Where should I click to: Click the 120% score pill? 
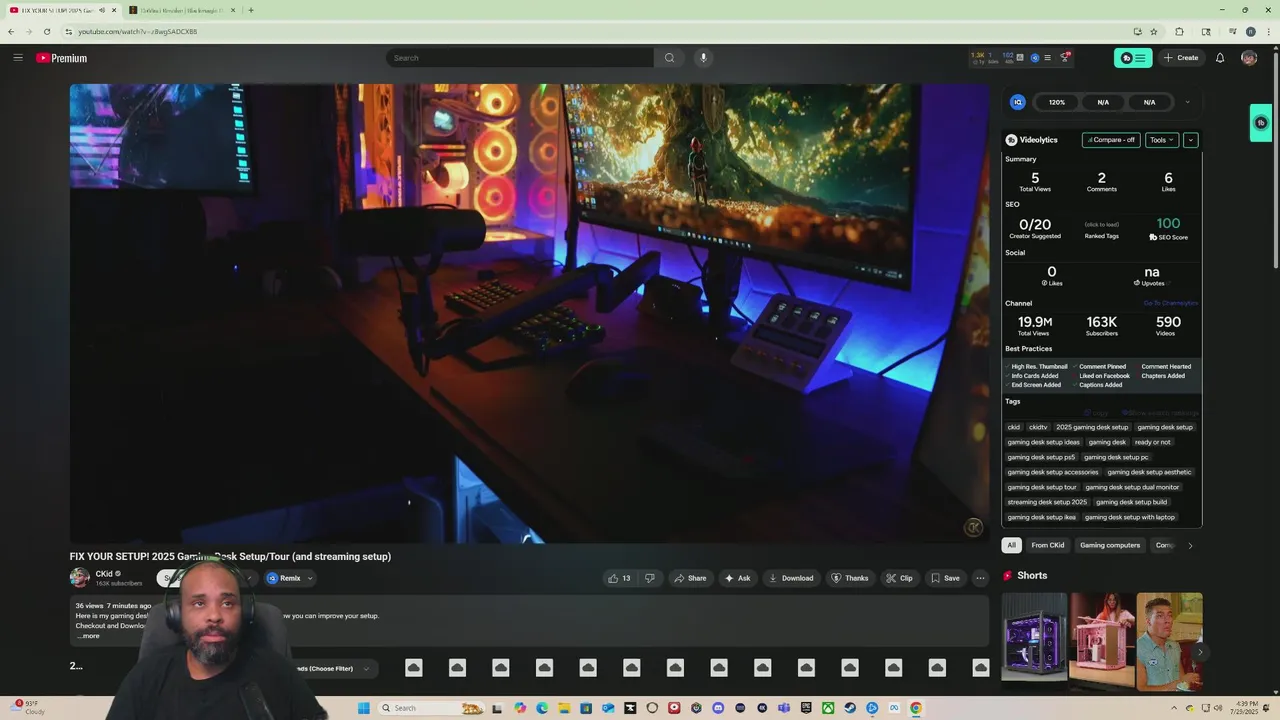tap(1057, 102)
